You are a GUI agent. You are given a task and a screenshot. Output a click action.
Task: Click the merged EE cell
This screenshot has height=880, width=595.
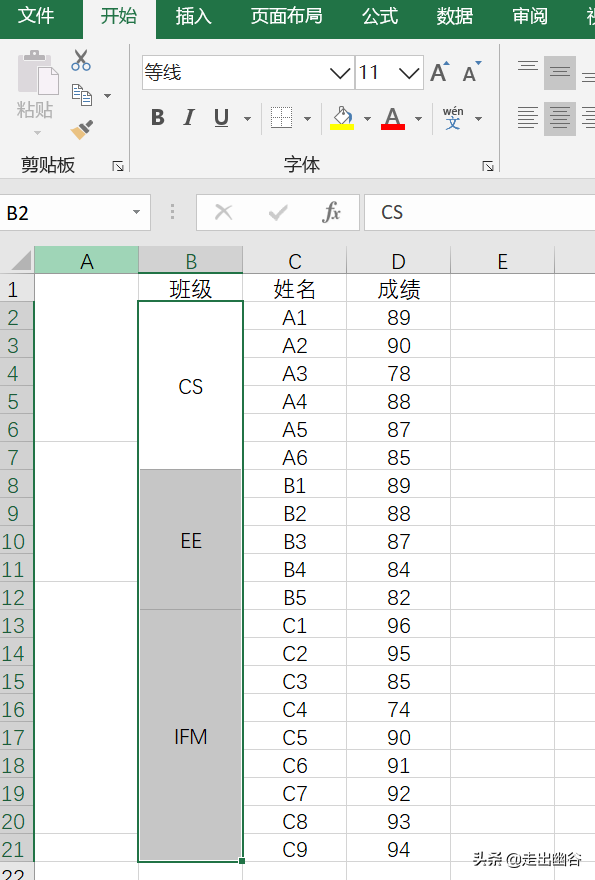[x=191, y=540]
